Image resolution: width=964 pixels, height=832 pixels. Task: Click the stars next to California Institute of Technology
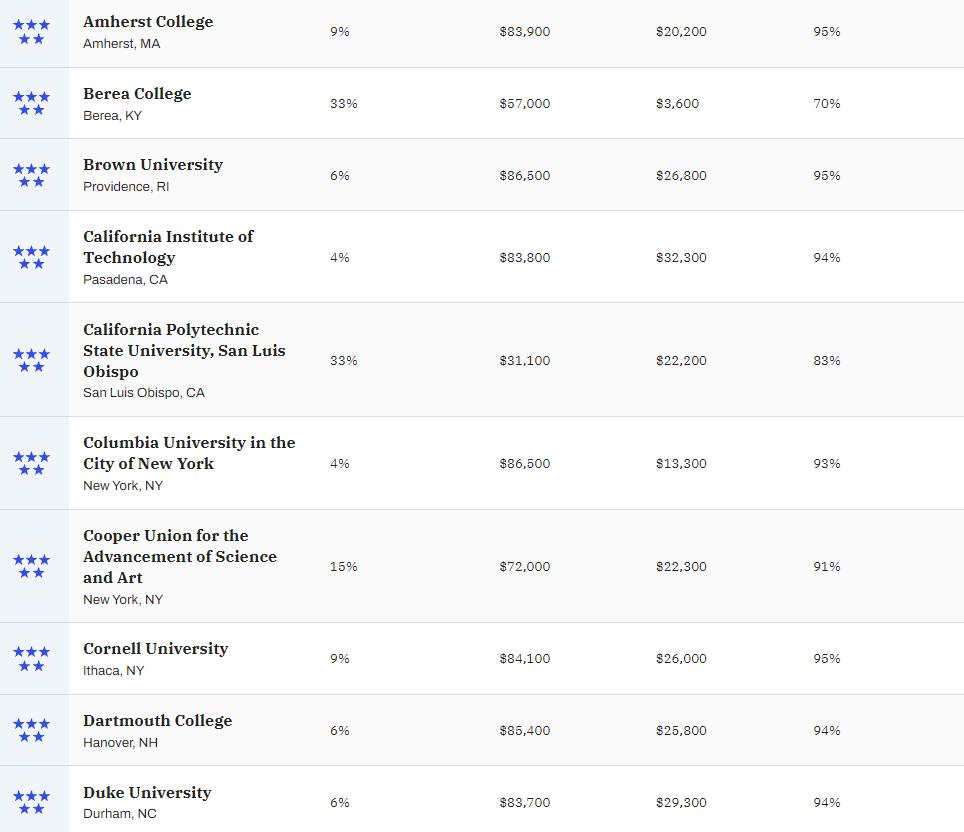pos(31,257)
